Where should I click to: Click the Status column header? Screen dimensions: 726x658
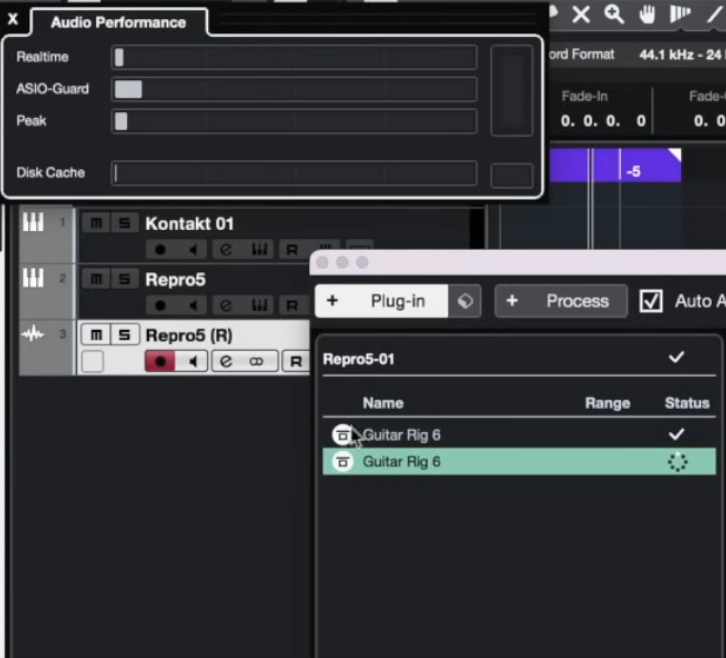click(x=686, y=403)
